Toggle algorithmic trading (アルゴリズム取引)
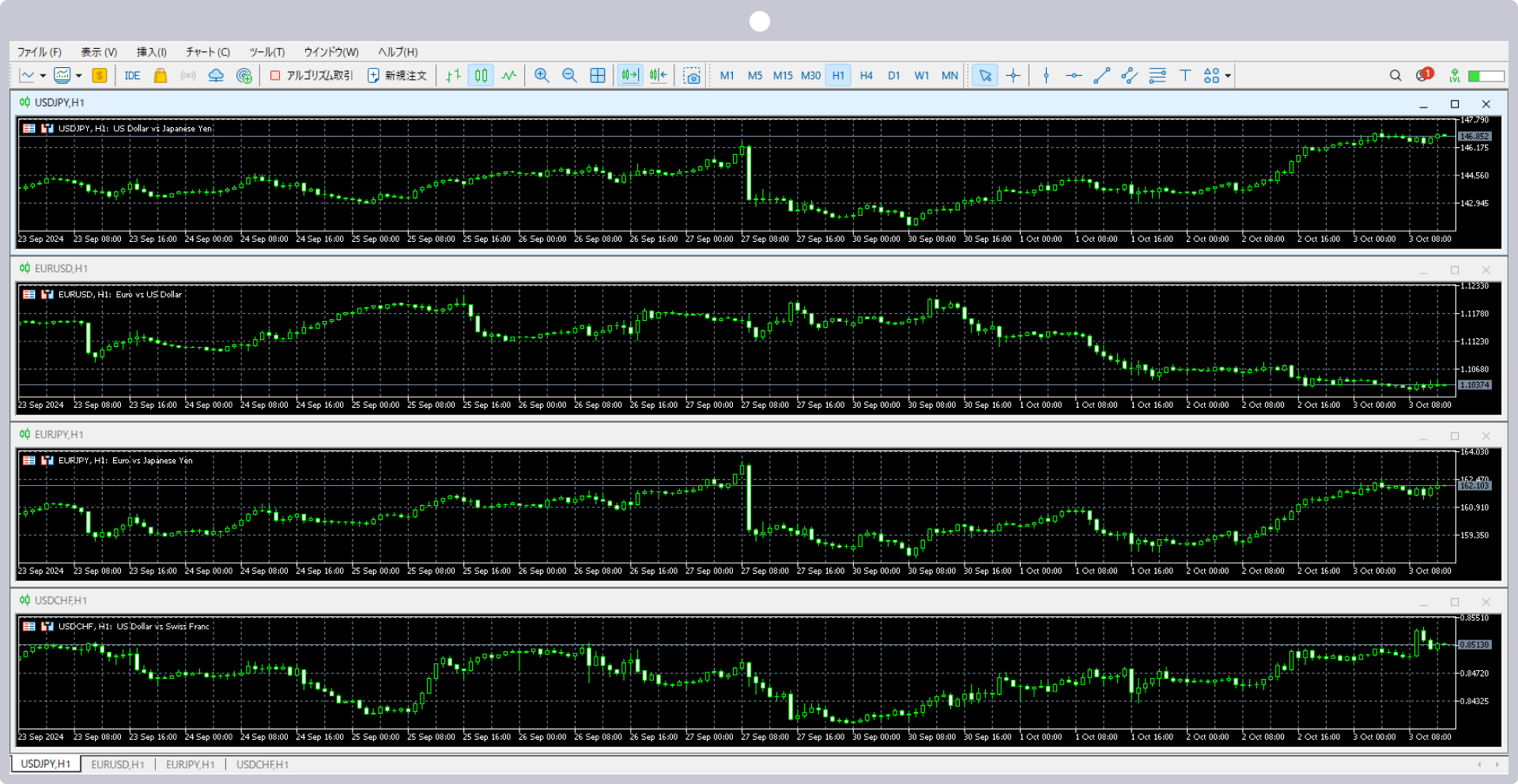 [312, 76]
